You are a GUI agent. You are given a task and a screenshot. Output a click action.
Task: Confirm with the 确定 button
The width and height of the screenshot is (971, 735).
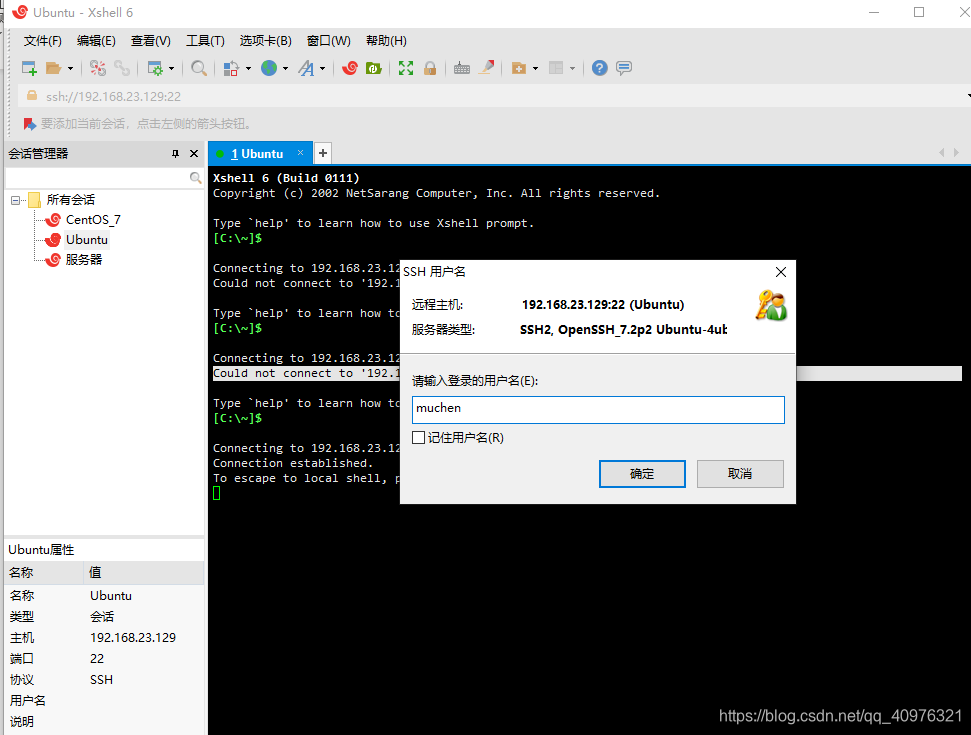[642, 474]
